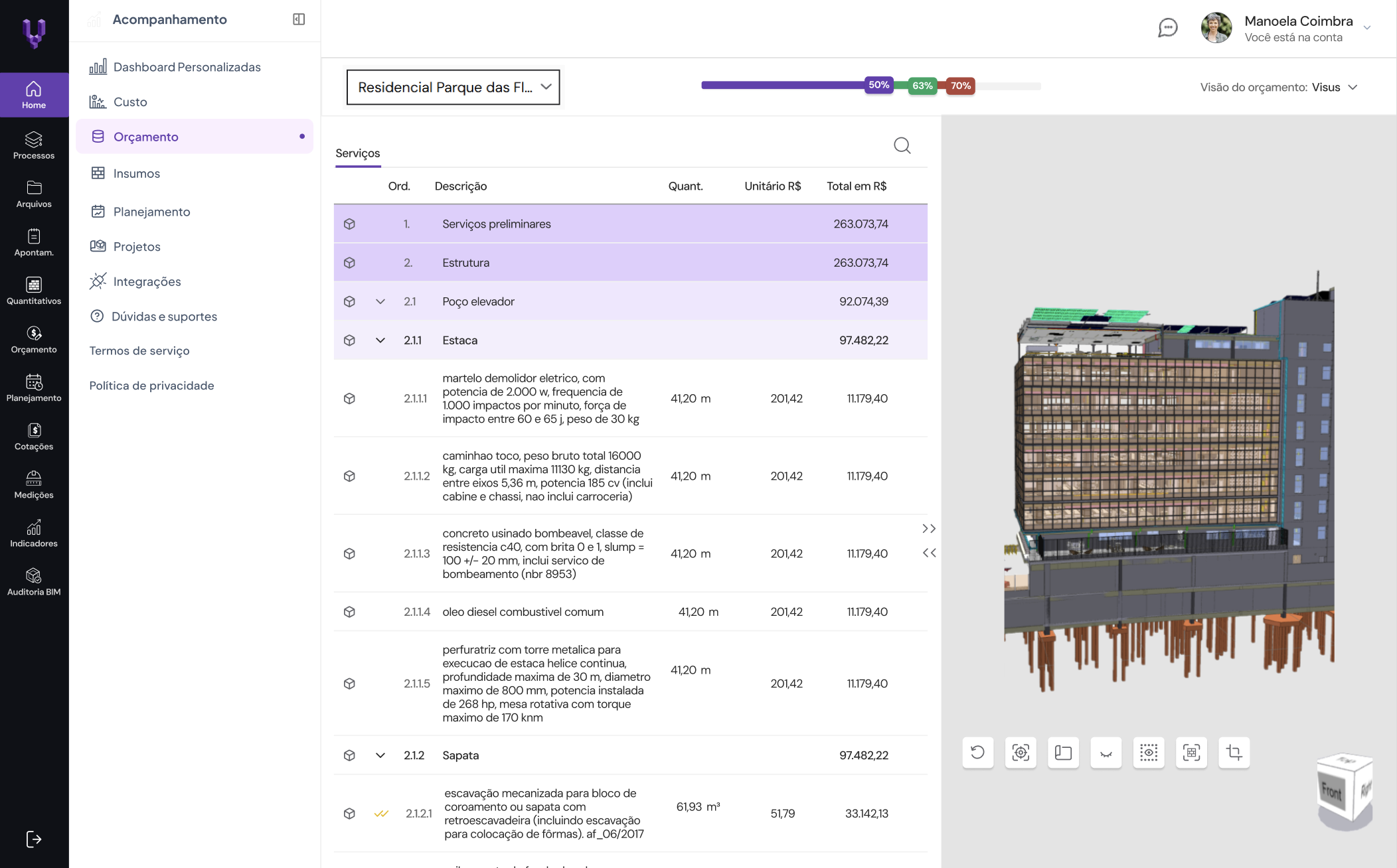
Task: Open the Residencial Parque das Fl... project dropdown
Action: click(x=453, y=87)
